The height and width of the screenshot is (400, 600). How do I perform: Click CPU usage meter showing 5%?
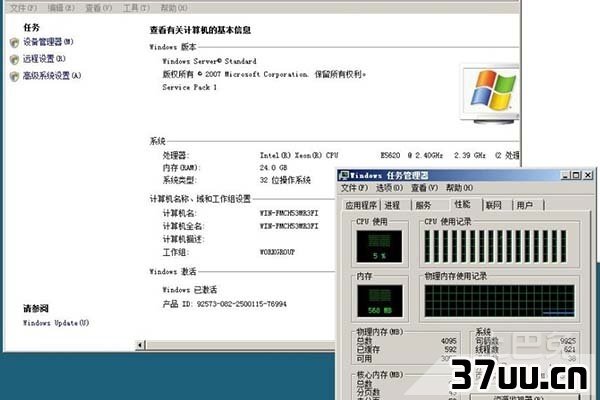tap(379, 247)
